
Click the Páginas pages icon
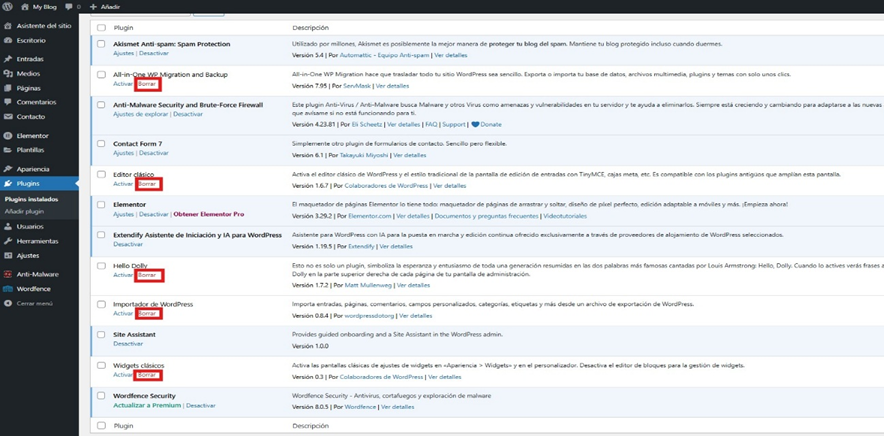click(8, 88)
